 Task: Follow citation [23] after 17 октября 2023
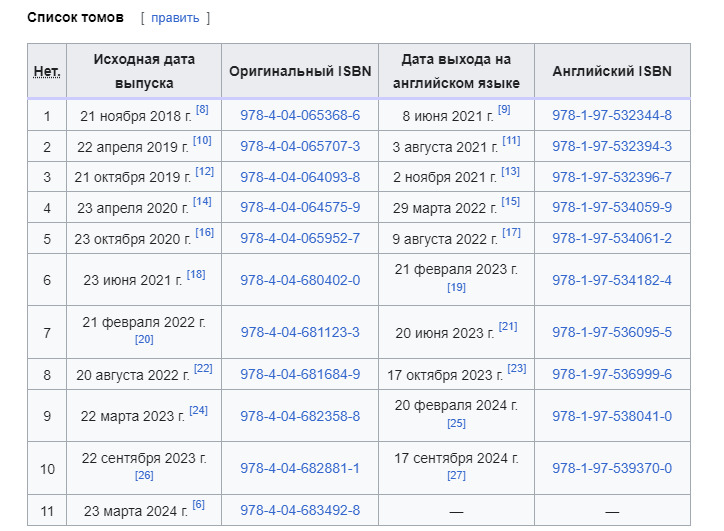(516, 369)
